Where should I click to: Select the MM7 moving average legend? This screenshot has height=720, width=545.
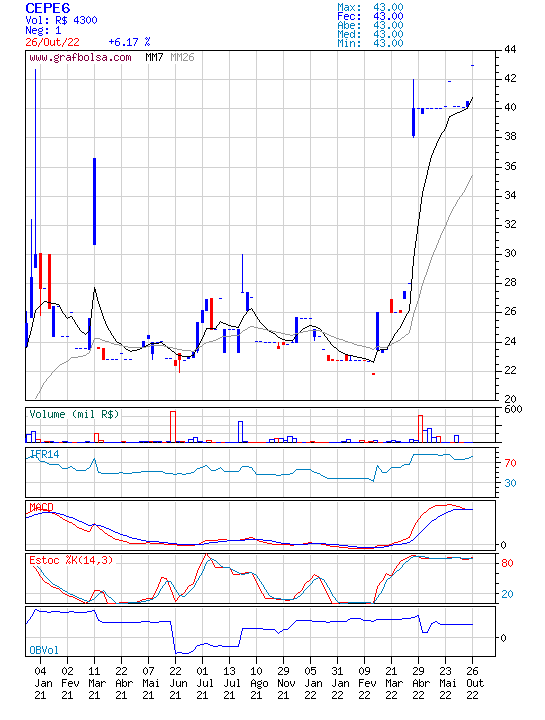[x=154, y=57]
